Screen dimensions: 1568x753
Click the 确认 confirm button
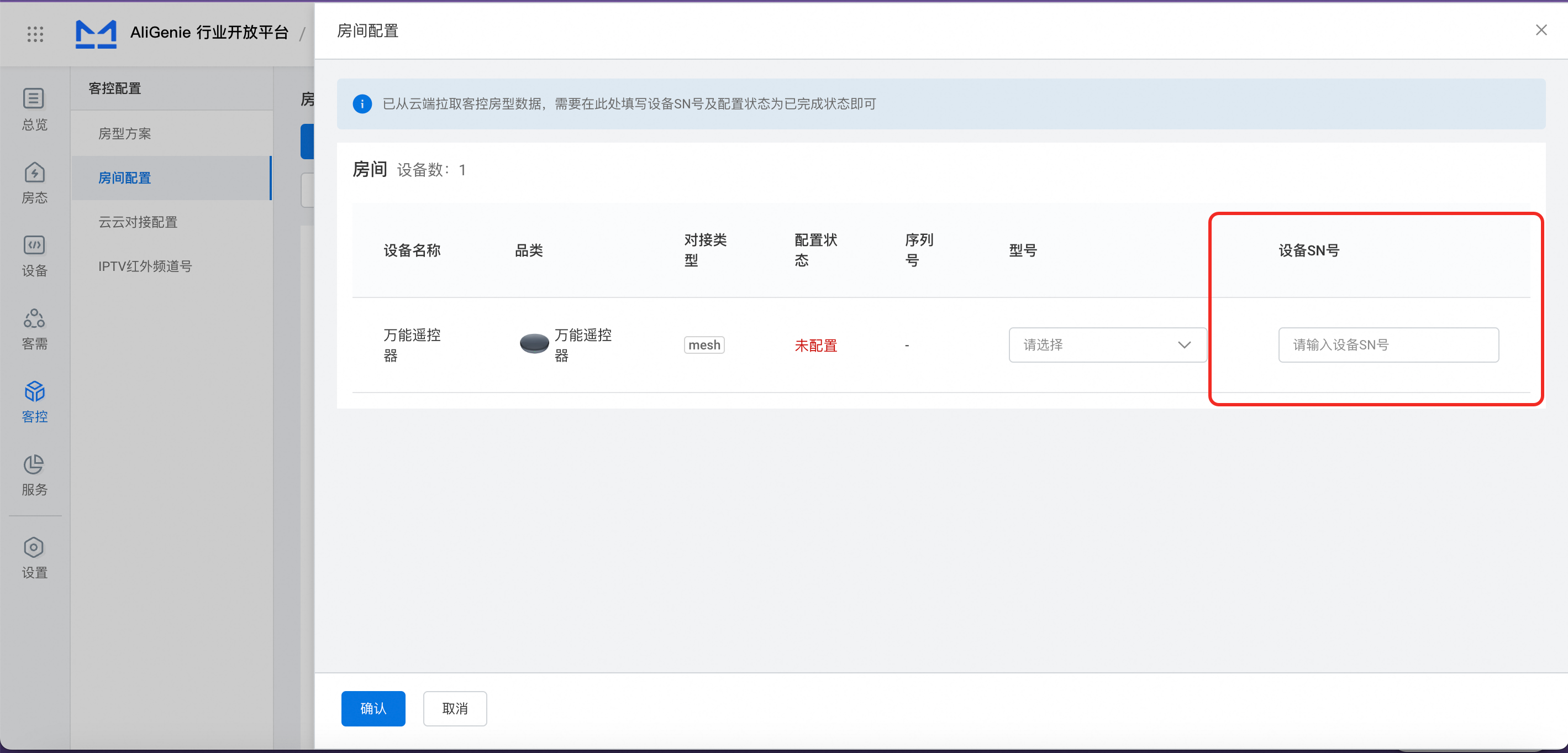373,708
